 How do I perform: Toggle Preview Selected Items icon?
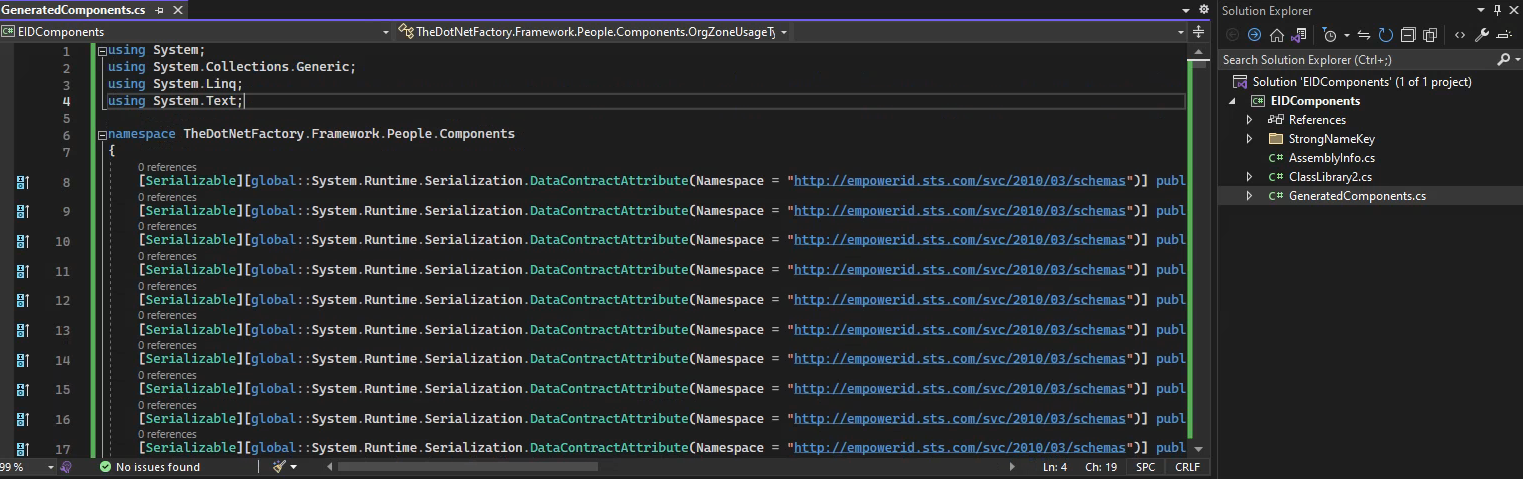point(1505,34)
